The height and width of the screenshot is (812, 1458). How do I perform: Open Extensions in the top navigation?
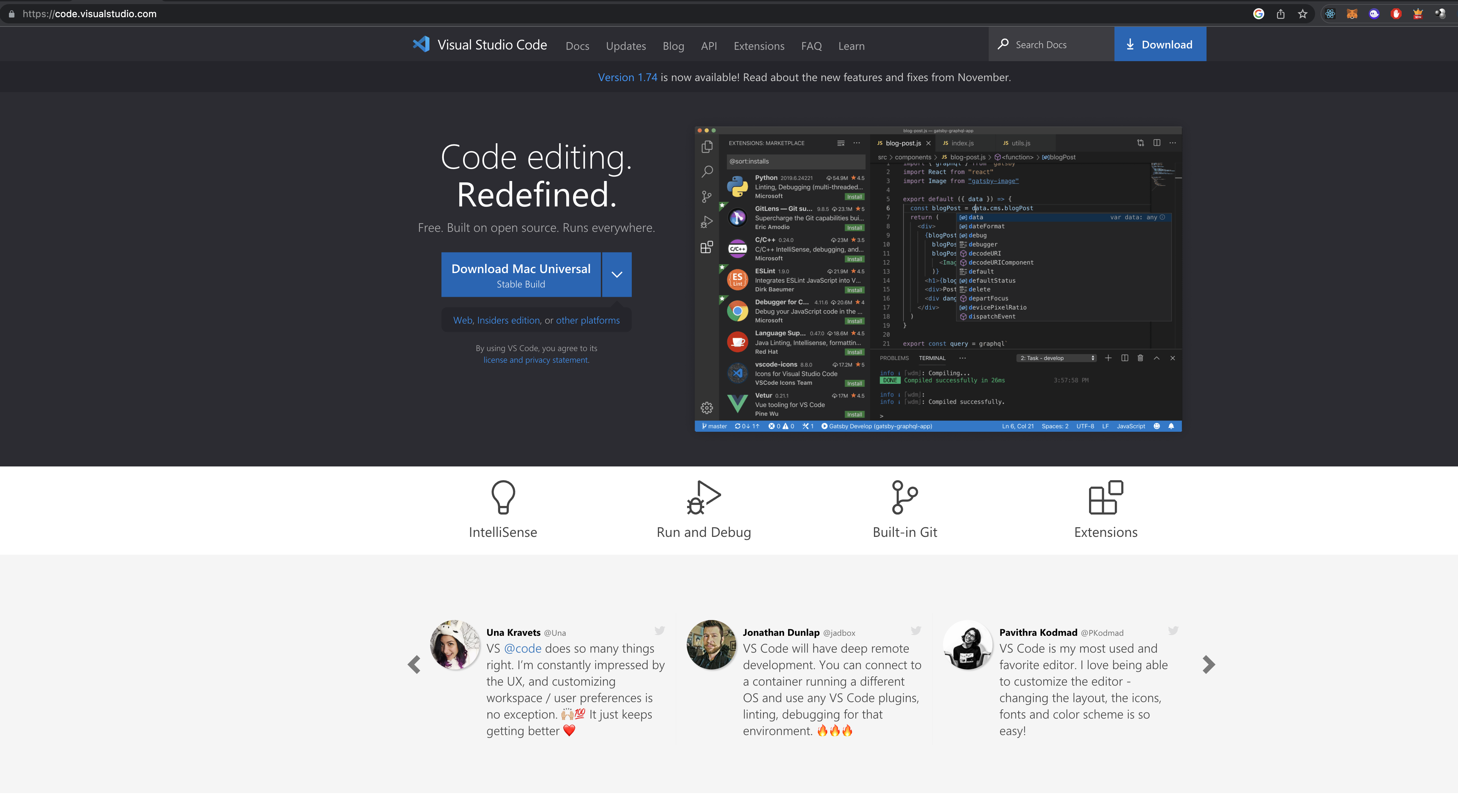pyautogui.click(x=759, y=46)
